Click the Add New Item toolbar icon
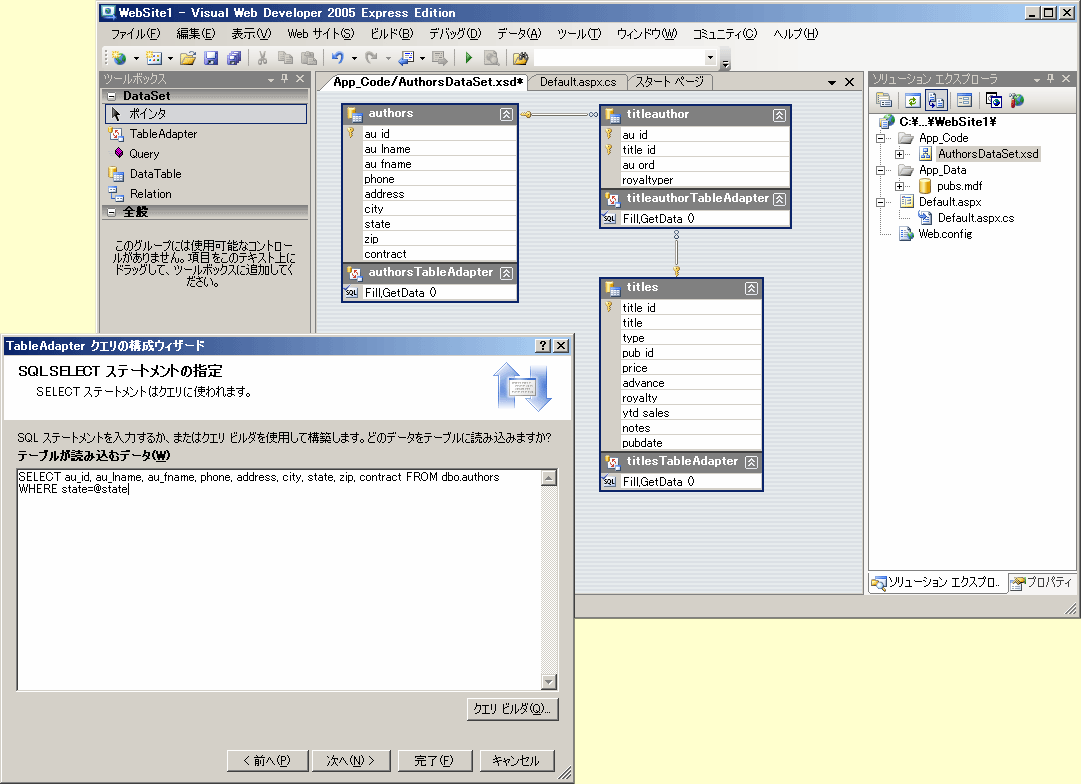The width and height of the screenshot is (1081, 784). pyautogui.click(x=154, y=59)
